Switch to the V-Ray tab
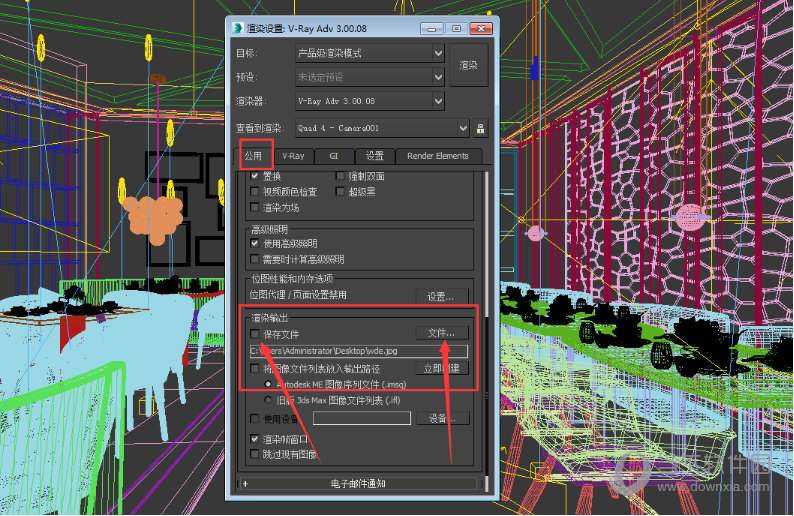The height and width of the screenshot is (516, 794). pos(293,156)
